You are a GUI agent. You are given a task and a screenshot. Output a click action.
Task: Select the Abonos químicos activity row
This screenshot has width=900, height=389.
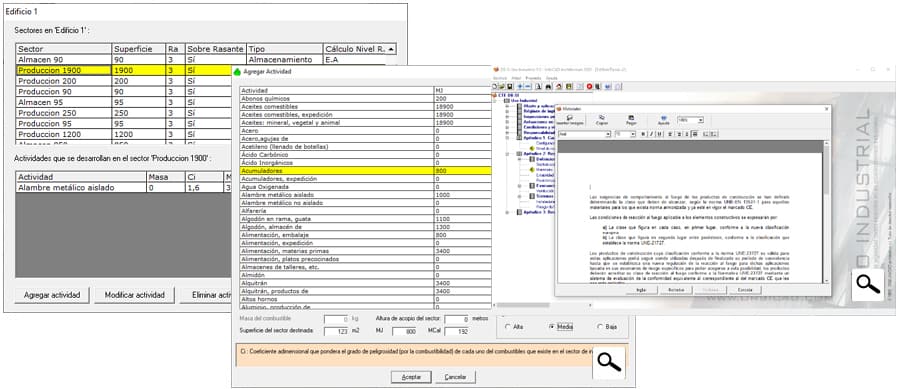pos(366,99)
